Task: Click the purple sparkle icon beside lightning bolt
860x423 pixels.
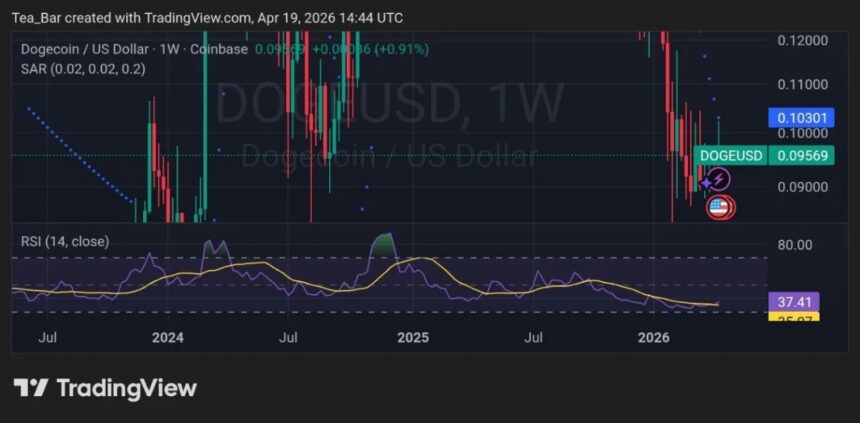Action: pos(706,183)
